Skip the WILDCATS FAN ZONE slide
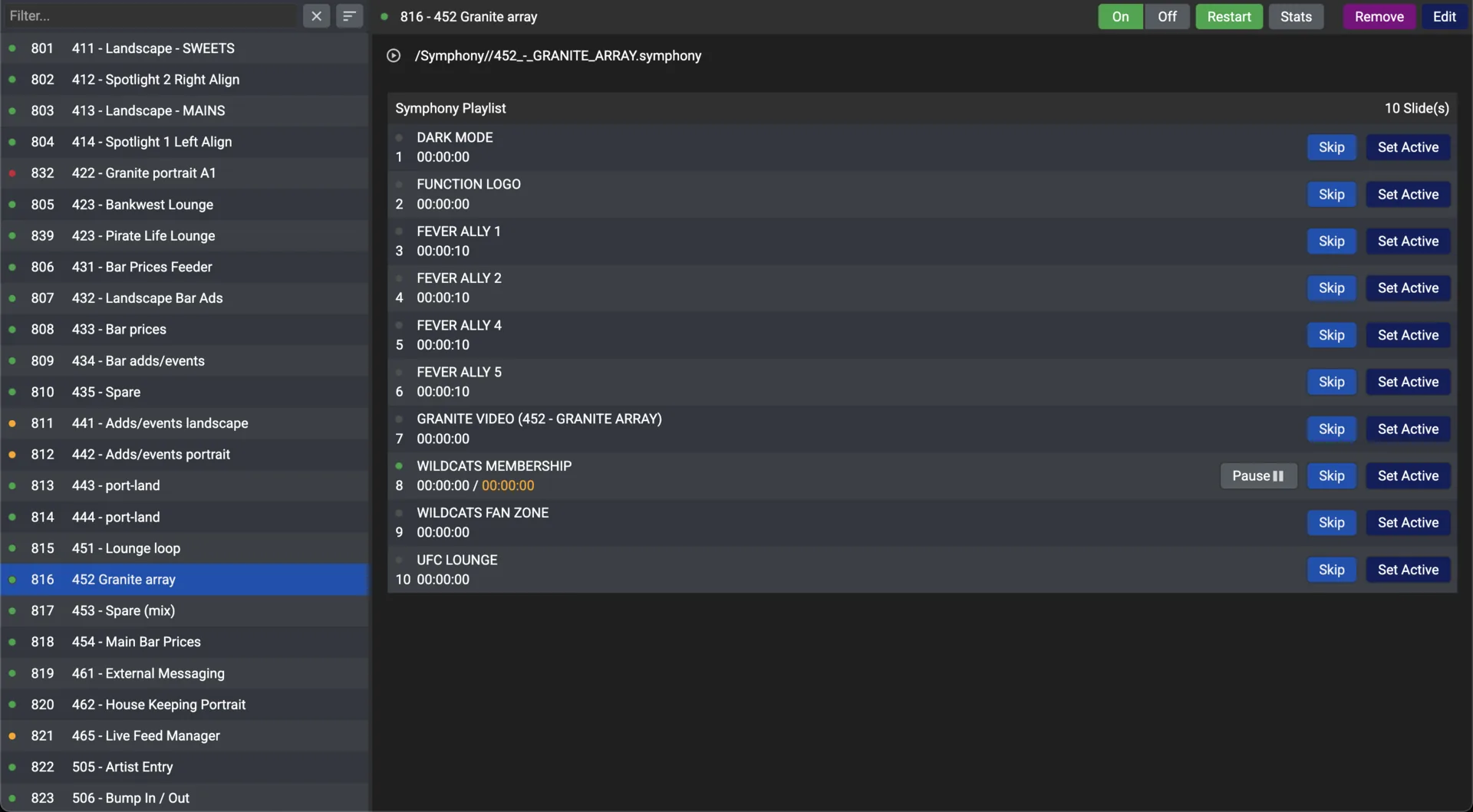The width and height of the screenshot is (1473, 812). click(1331, 522)
